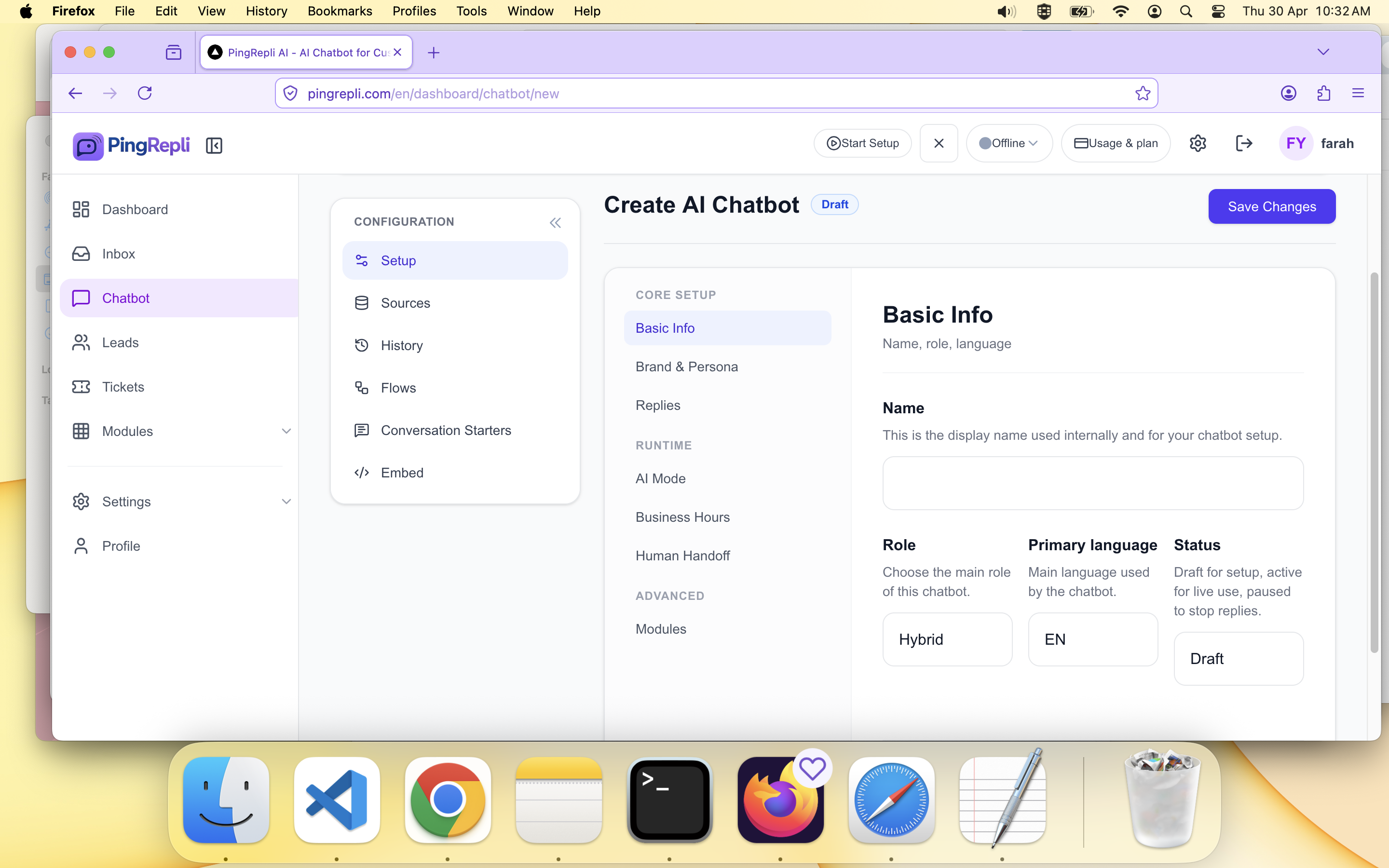This screenshot has width=1389, height=868.
Task: Select Basic Info section
Action: tap(727, 328)
